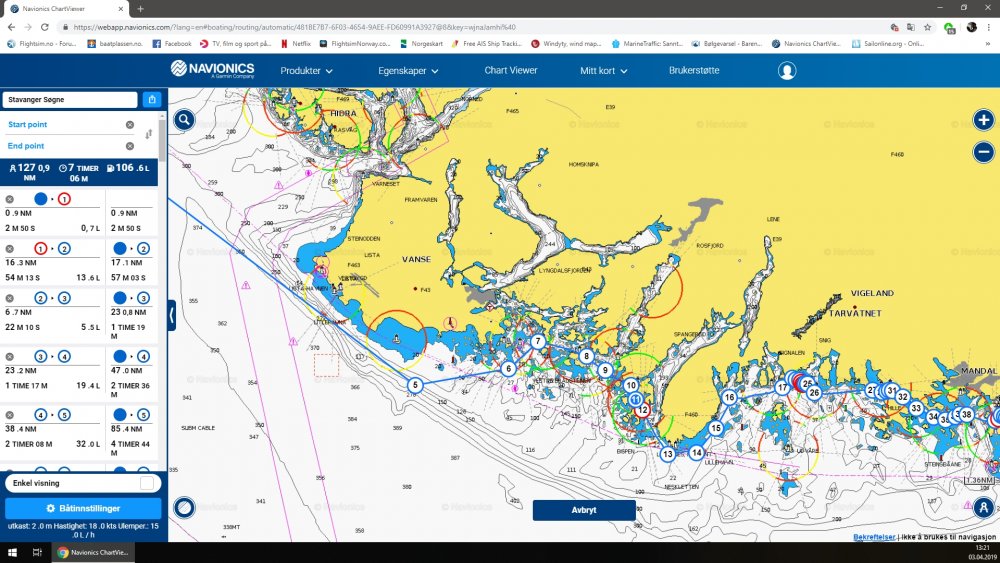This screenshot has height=563, width=1000.
Task: Zoom in with the plus map button
Action: 983,120
